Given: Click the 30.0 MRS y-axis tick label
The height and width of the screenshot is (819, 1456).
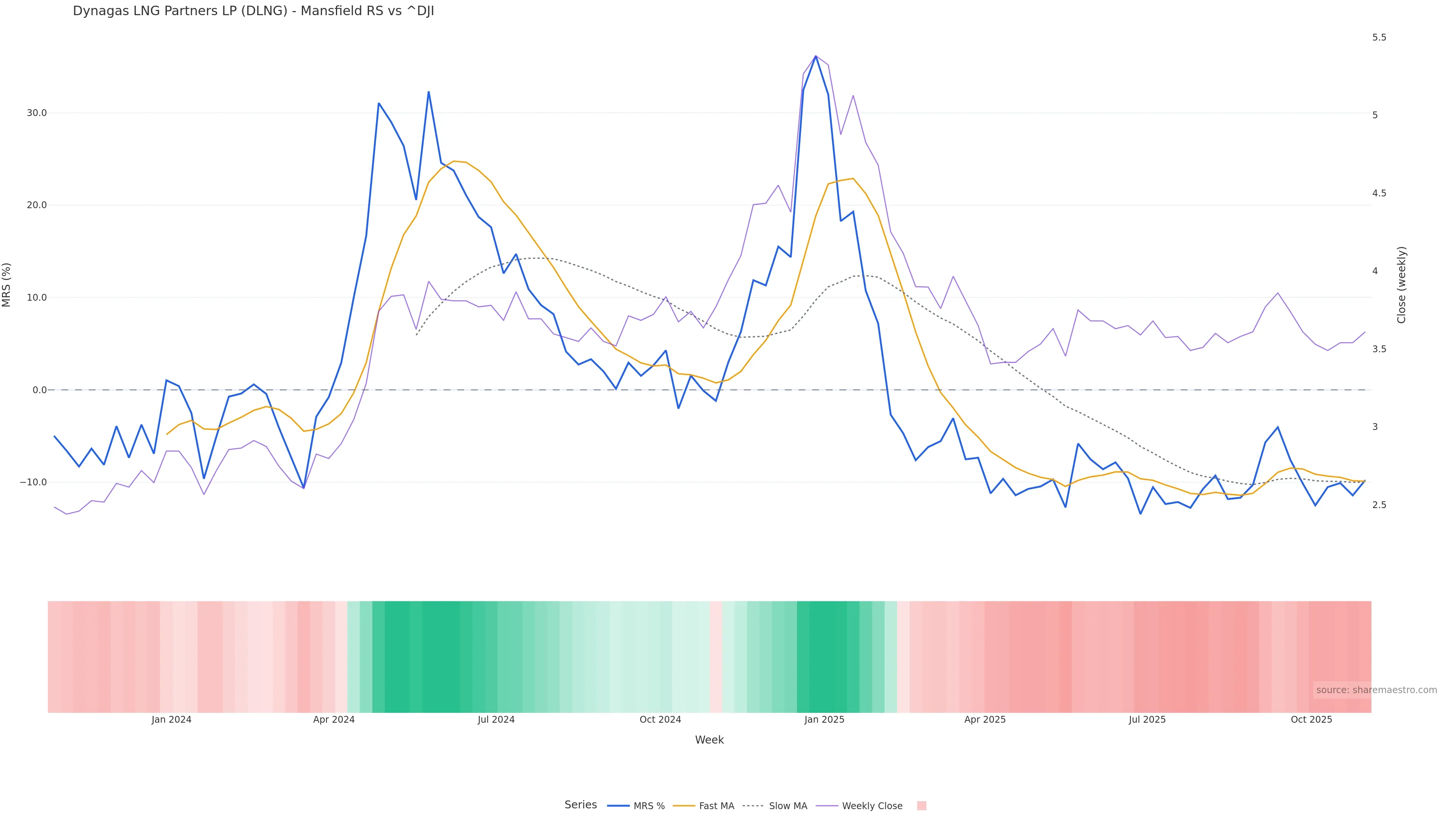Looking at the screenshot, I should point(37,113).
